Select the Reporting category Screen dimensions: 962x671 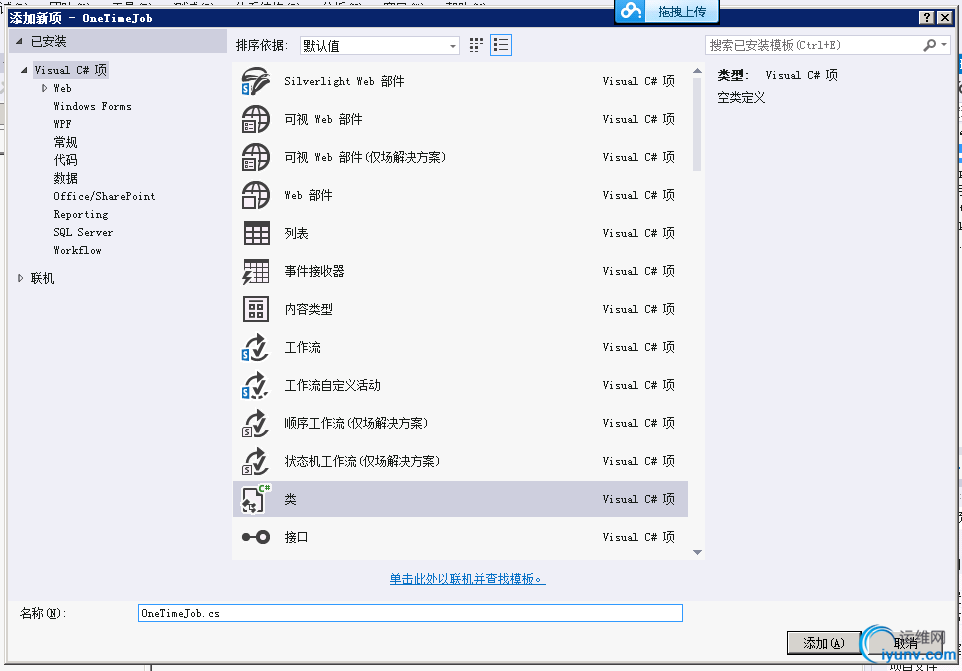pos(80,214)
